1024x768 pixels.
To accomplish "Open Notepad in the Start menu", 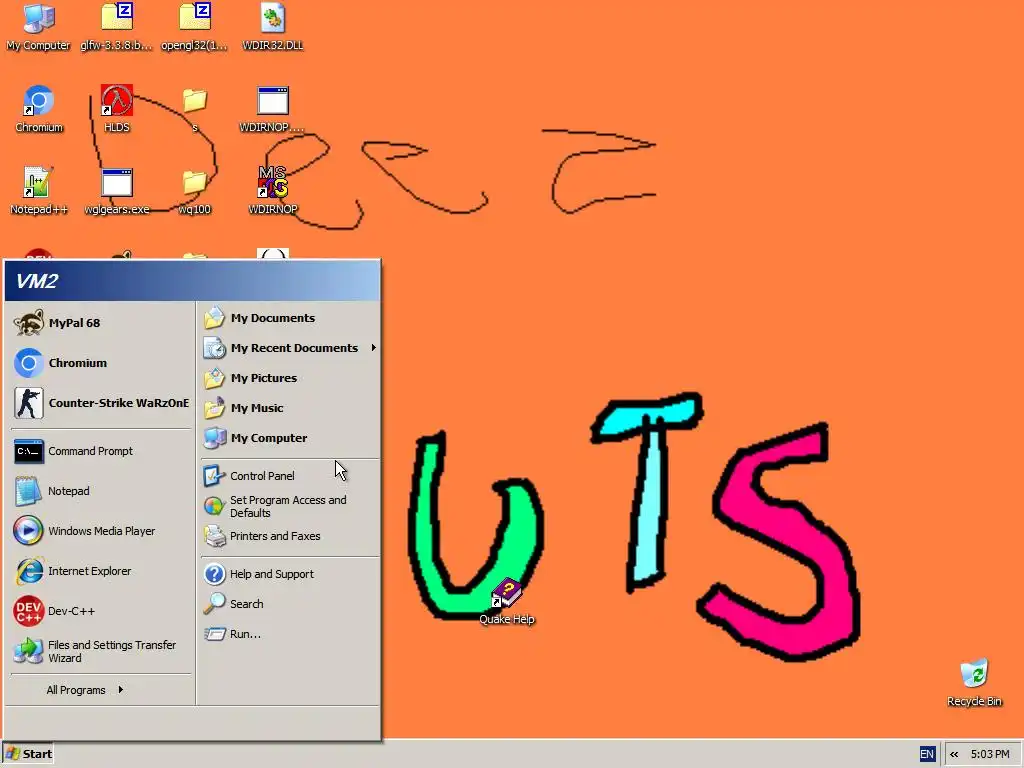I will click(x=101, y=491).
